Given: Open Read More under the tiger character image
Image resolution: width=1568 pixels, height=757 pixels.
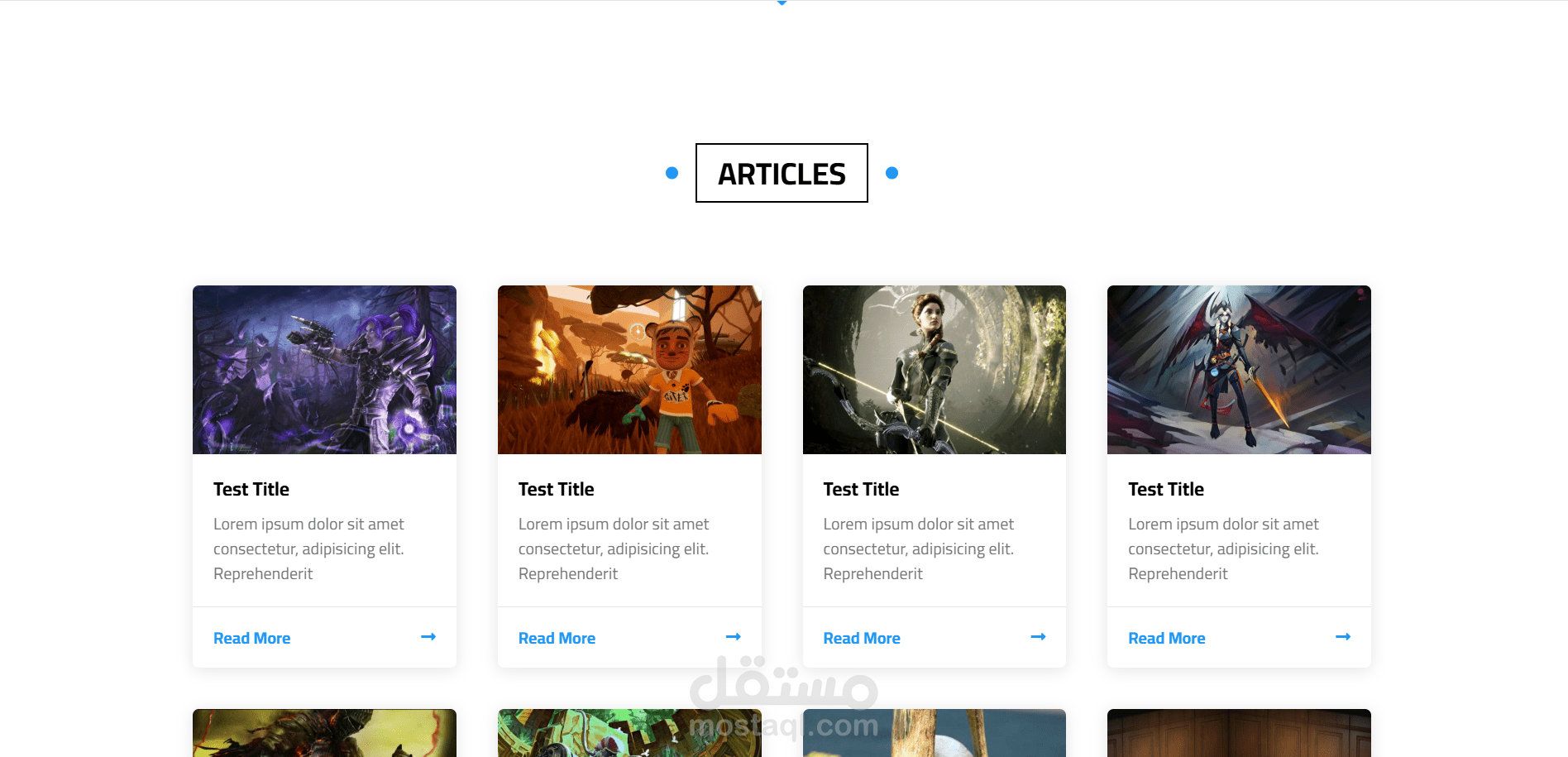Looking at the screenshot, I should pyautogui.click(x=557, y=639).
